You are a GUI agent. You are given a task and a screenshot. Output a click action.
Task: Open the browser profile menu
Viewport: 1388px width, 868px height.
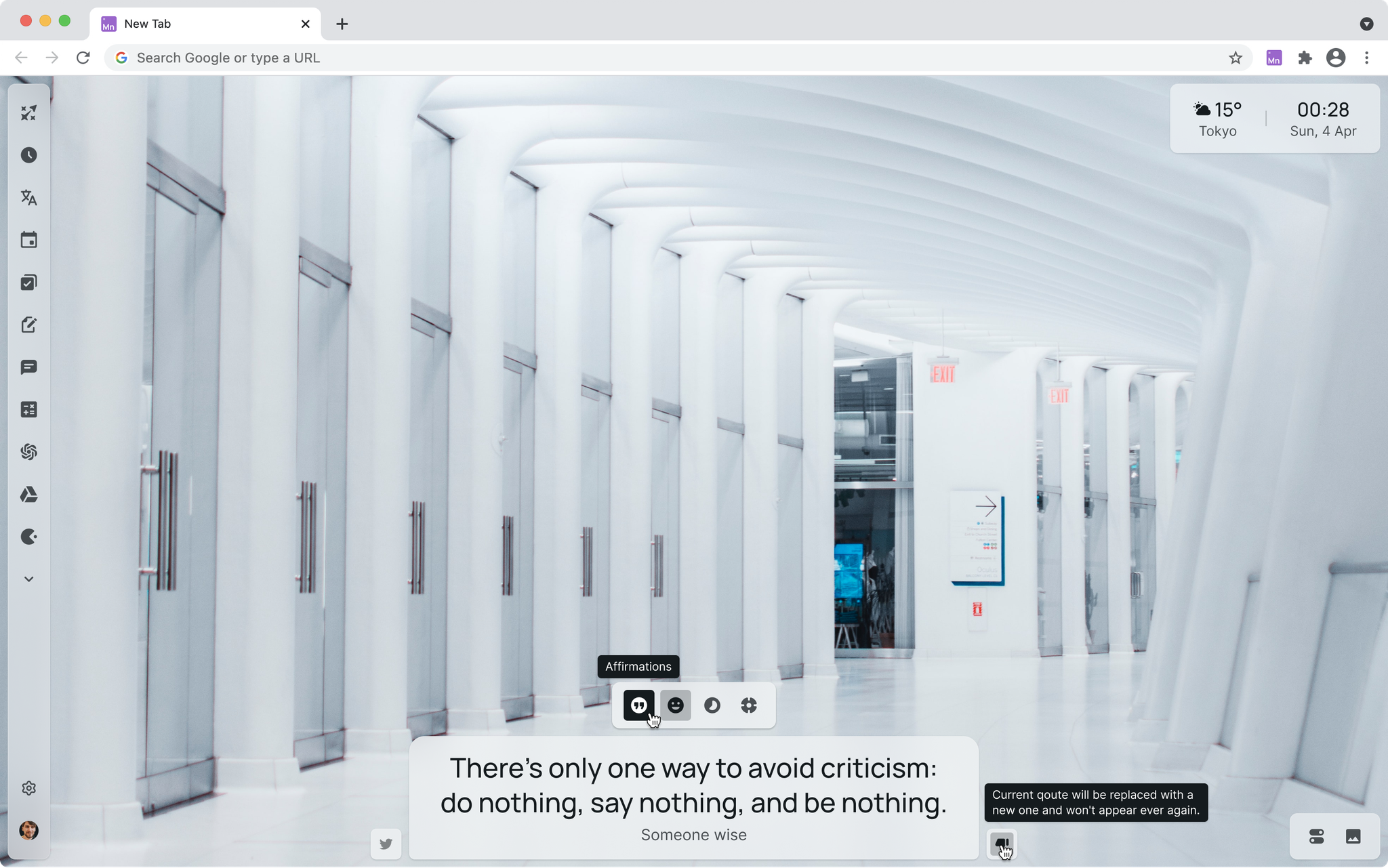1334,58
